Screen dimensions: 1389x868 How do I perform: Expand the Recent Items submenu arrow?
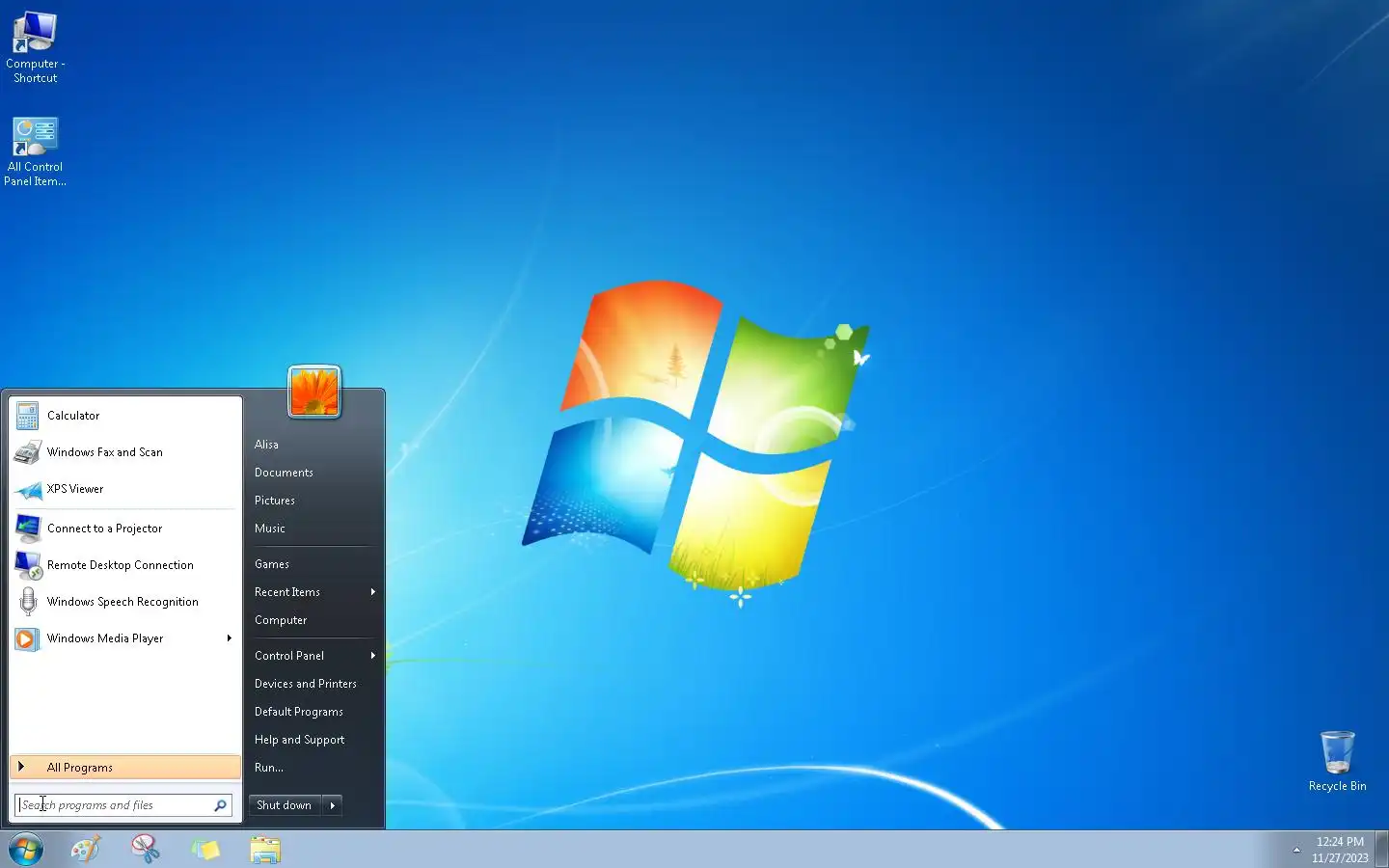(373, 592)
